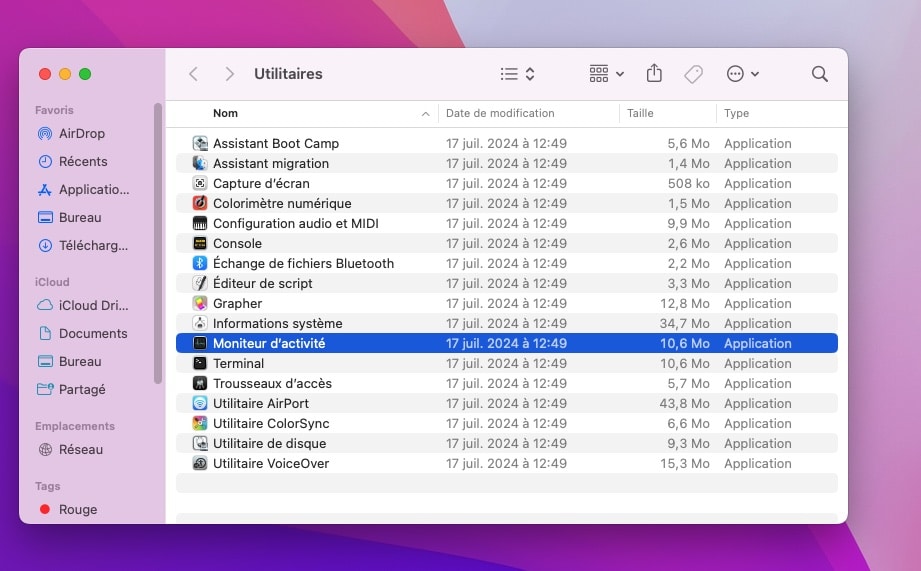Click the Éditeur de script icon
The height and width of the screenshot is (571, 921).
pos(200,283)
